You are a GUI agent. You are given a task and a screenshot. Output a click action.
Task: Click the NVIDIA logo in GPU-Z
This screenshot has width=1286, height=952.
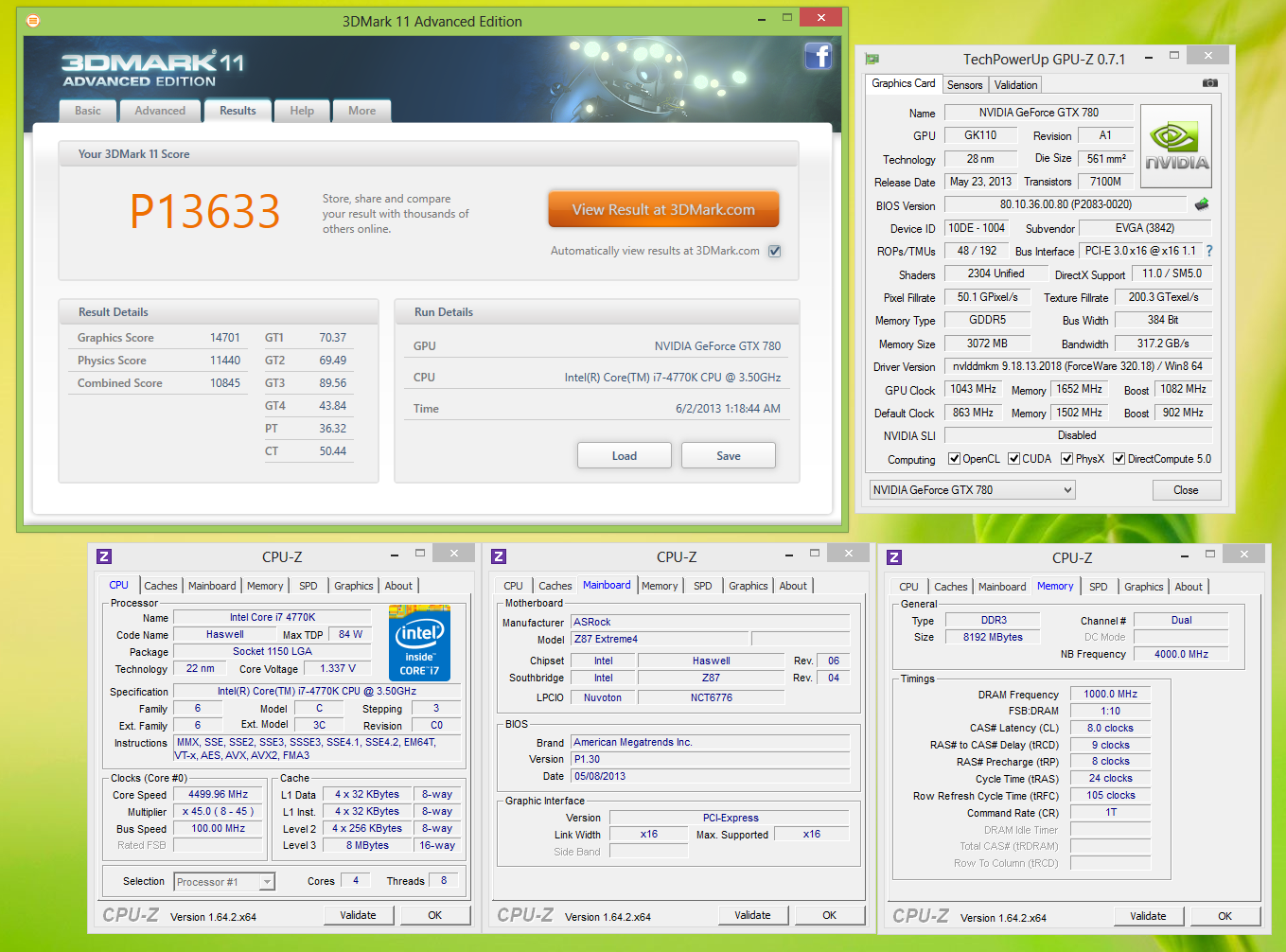[1176, 145]
